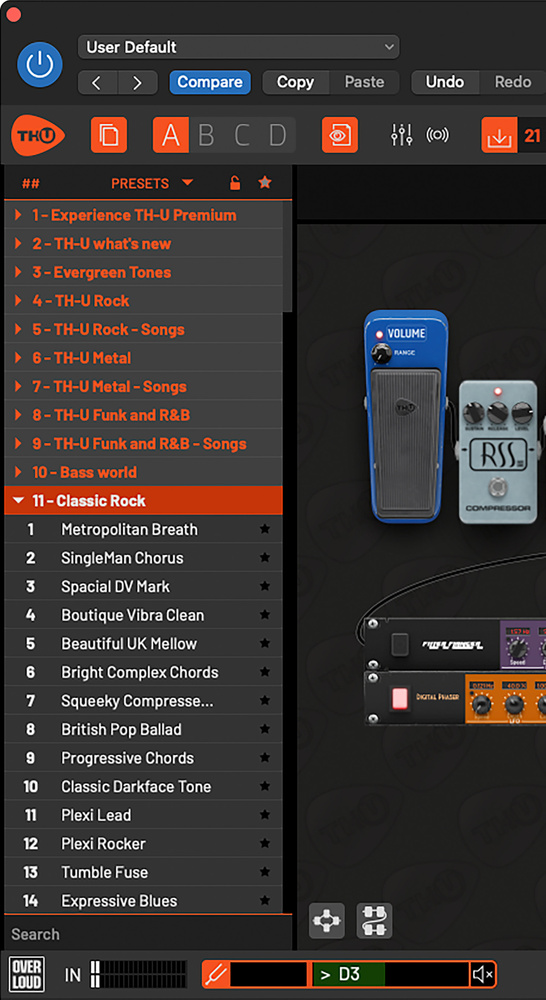This screenshot has height=1000, width=546.
Task: Click the live mode broadcast icon
Action: (438, 135)
